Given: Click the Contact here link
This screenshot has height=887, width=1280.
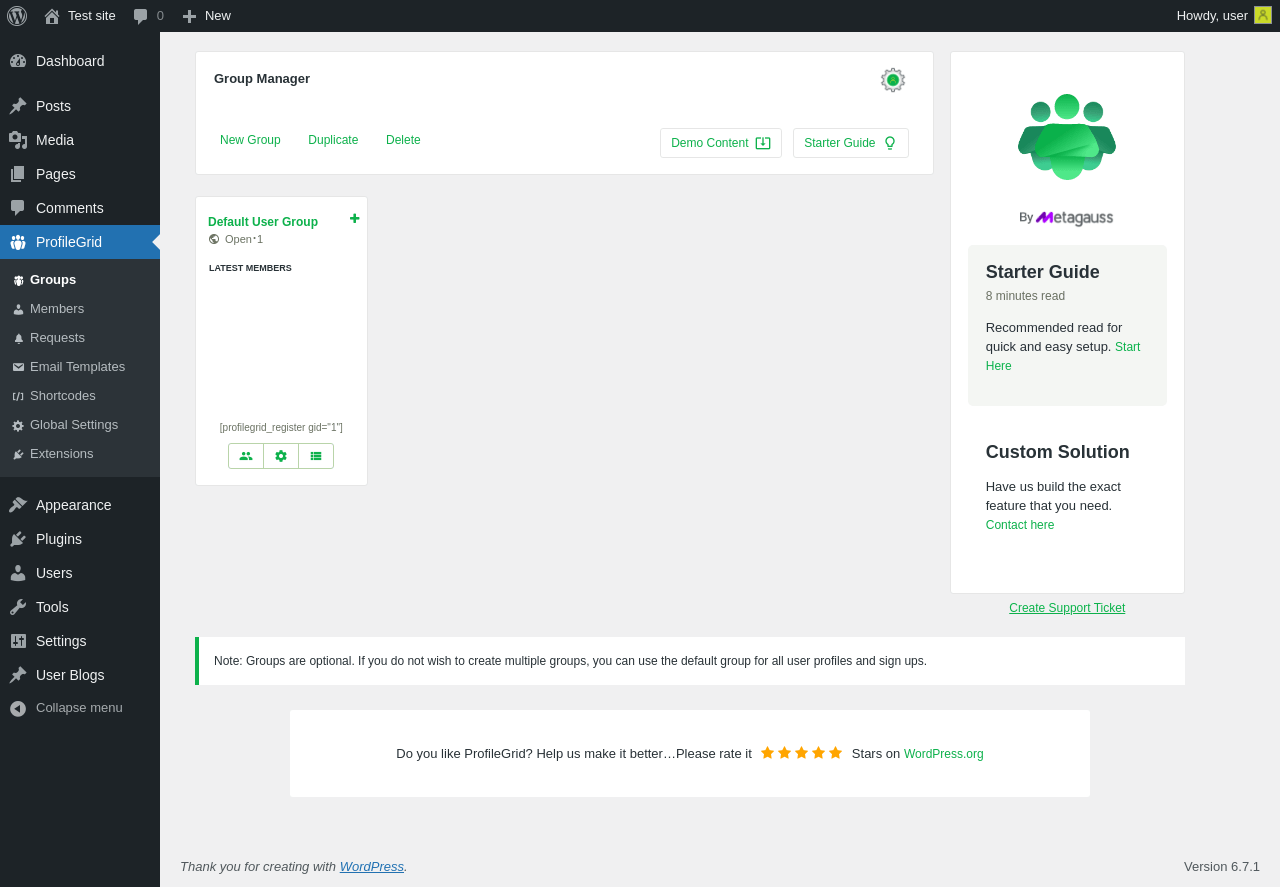Looking at the screenshot, I should (x=1020, y=525).
